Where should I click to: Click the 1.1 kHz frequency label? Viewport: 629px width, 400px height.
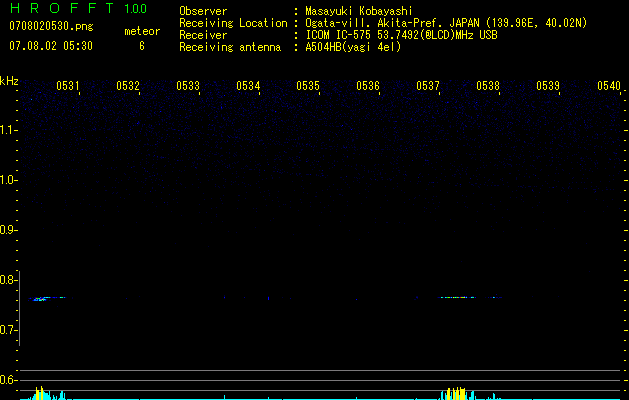(x=8, y=130)
